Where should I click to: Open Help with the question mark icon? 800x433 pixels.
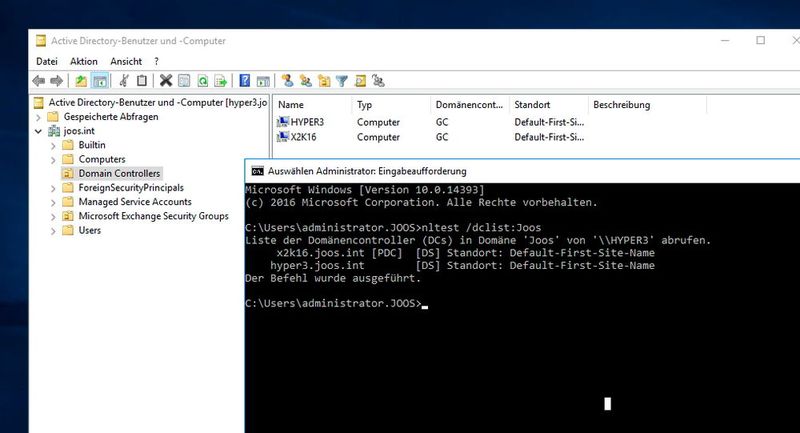[245, 81]
